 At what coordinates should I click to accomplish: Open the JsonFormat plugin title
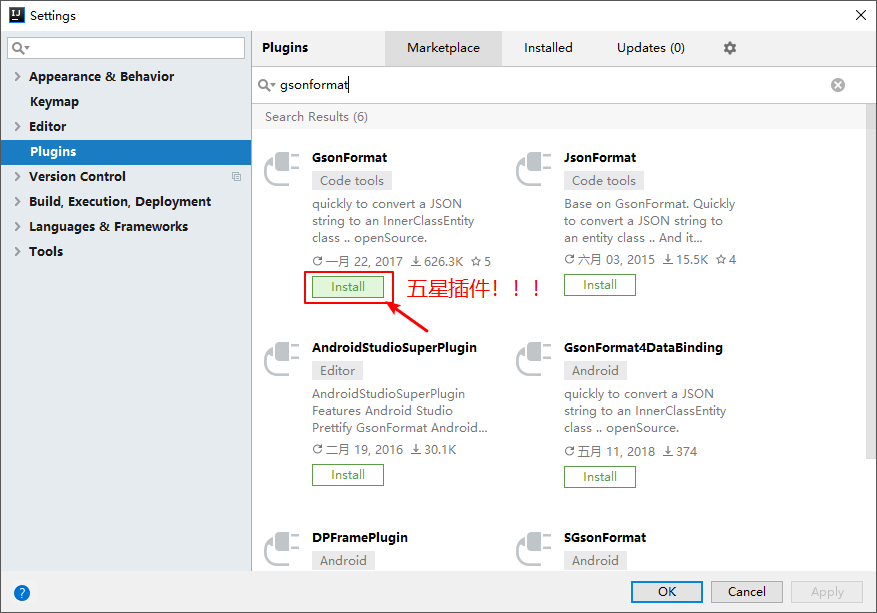pos(600,158)
